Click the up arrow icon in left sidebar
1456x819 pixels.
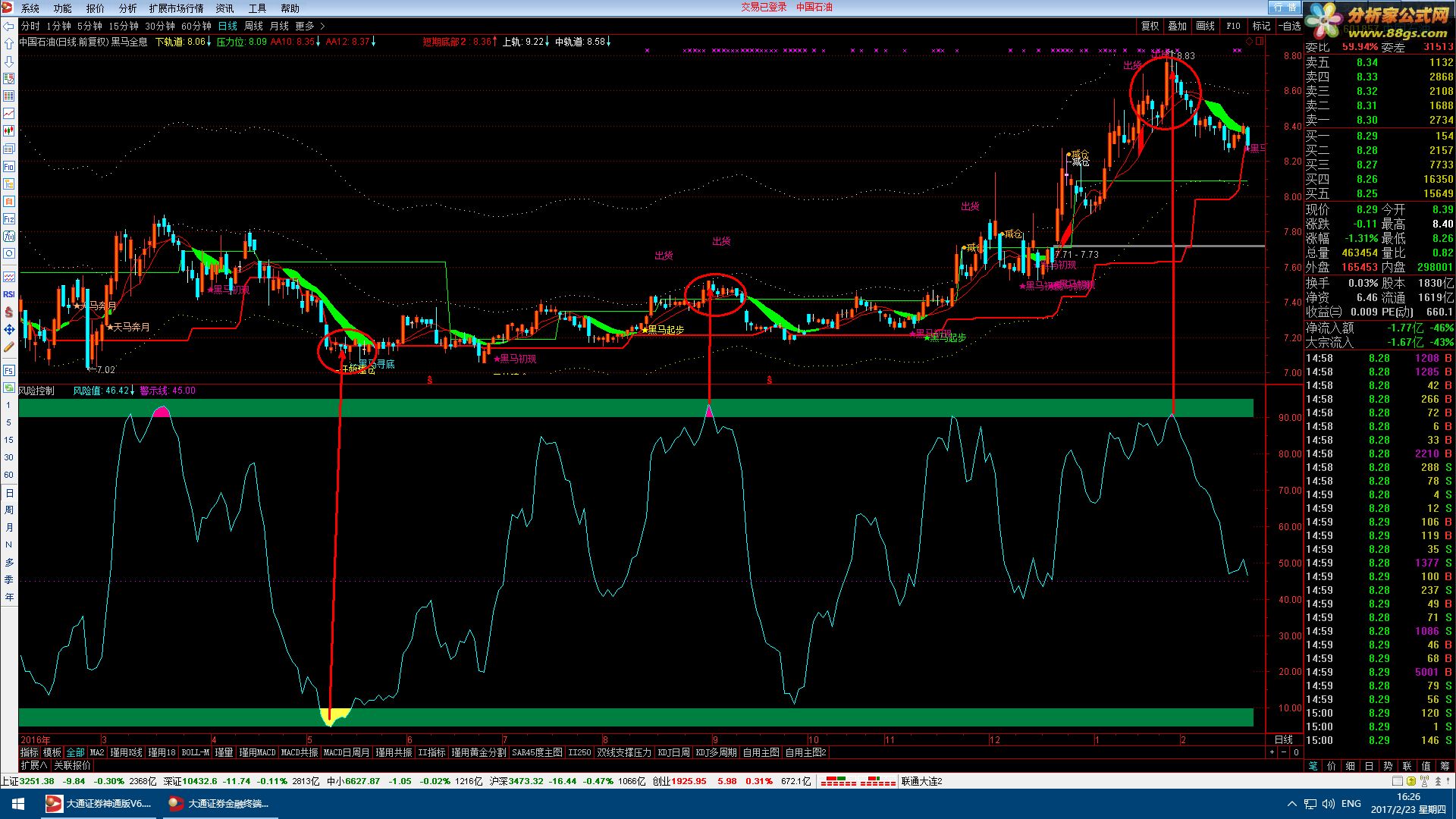tap(9, 43)
